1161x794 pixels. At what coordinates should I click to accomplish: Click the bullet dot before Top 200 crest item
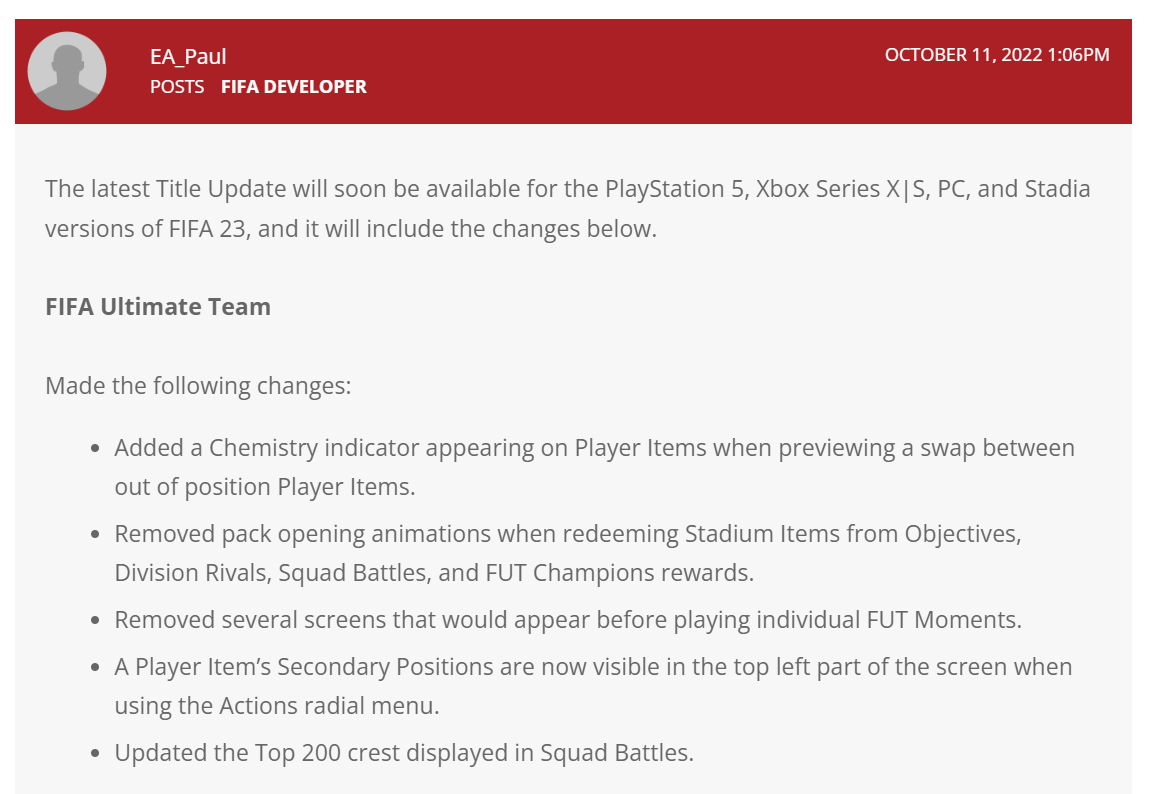[95, 753]
